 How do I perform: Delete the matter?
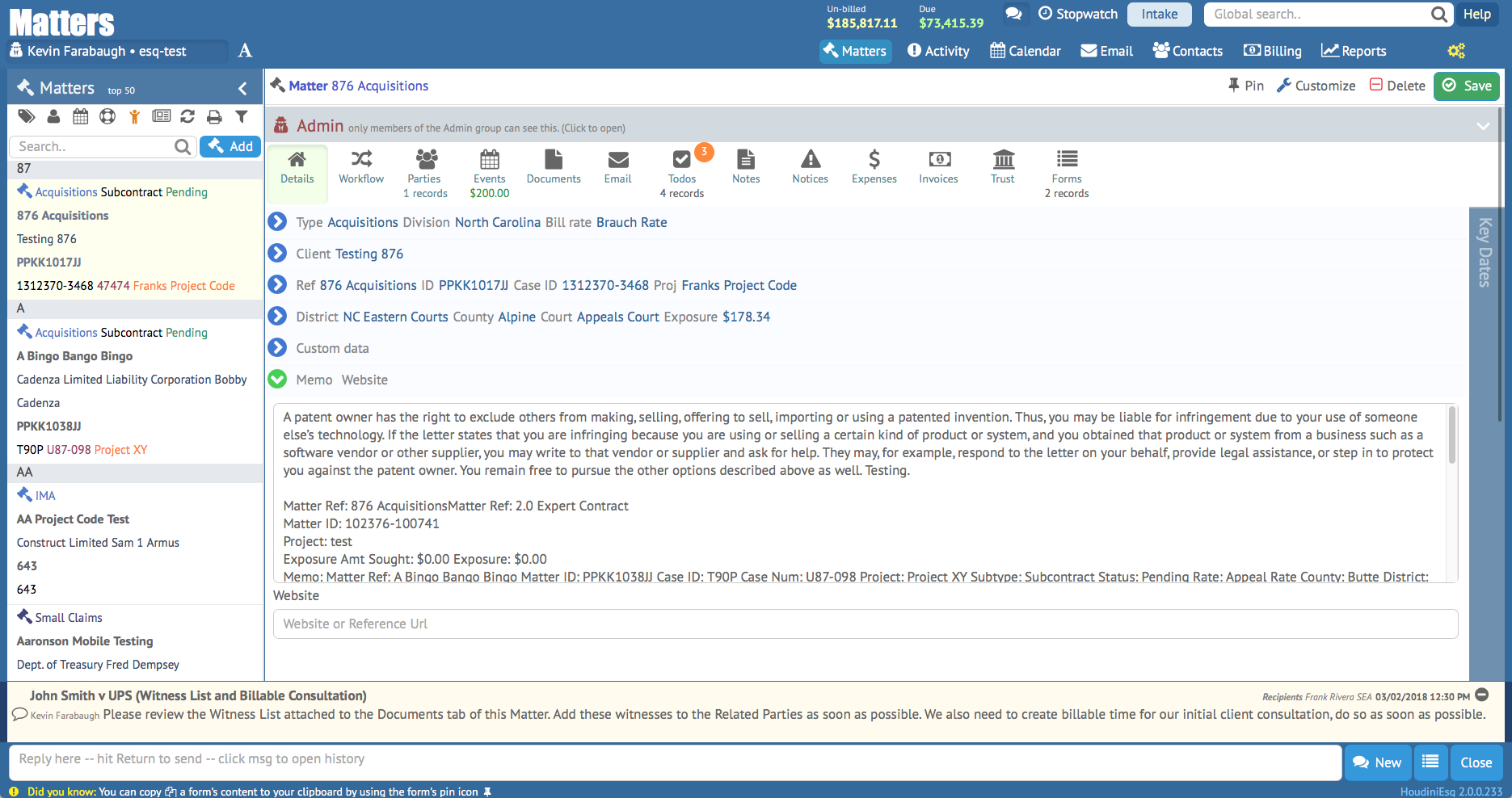[1397, 86]
